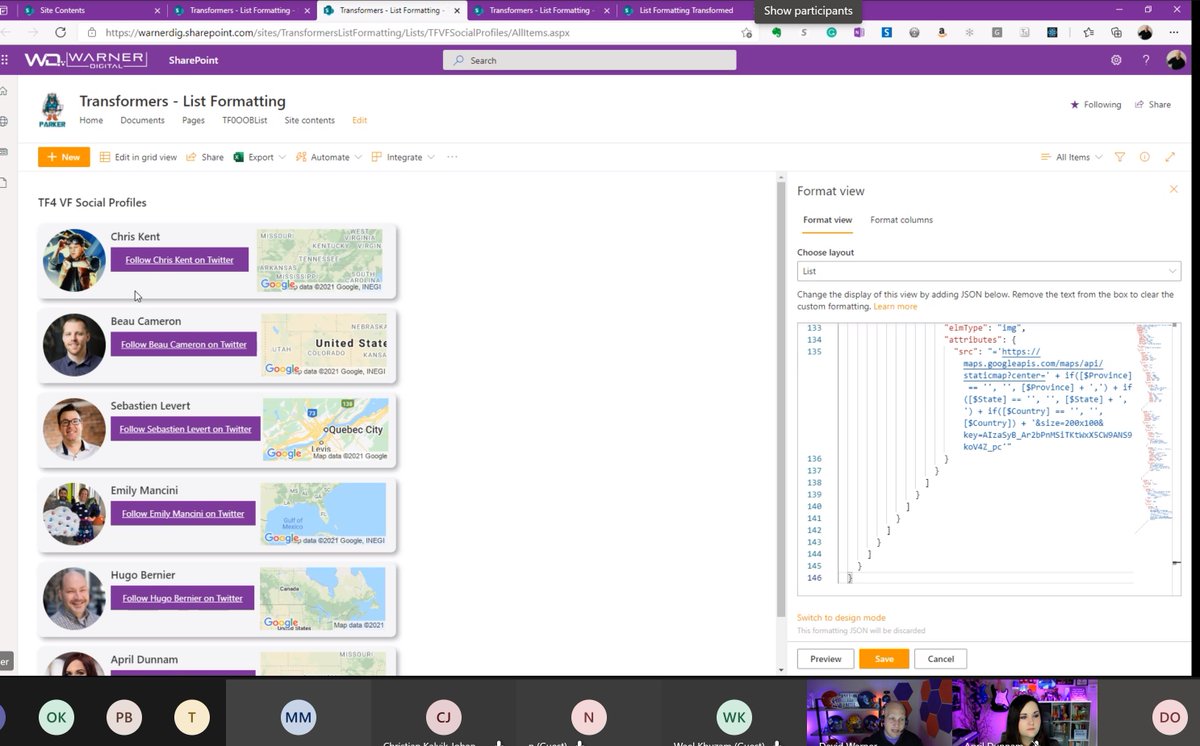Viewport: 1200px width, 746px height.
Task: Click Edit in grid view
Action: (x=138, y=157)
